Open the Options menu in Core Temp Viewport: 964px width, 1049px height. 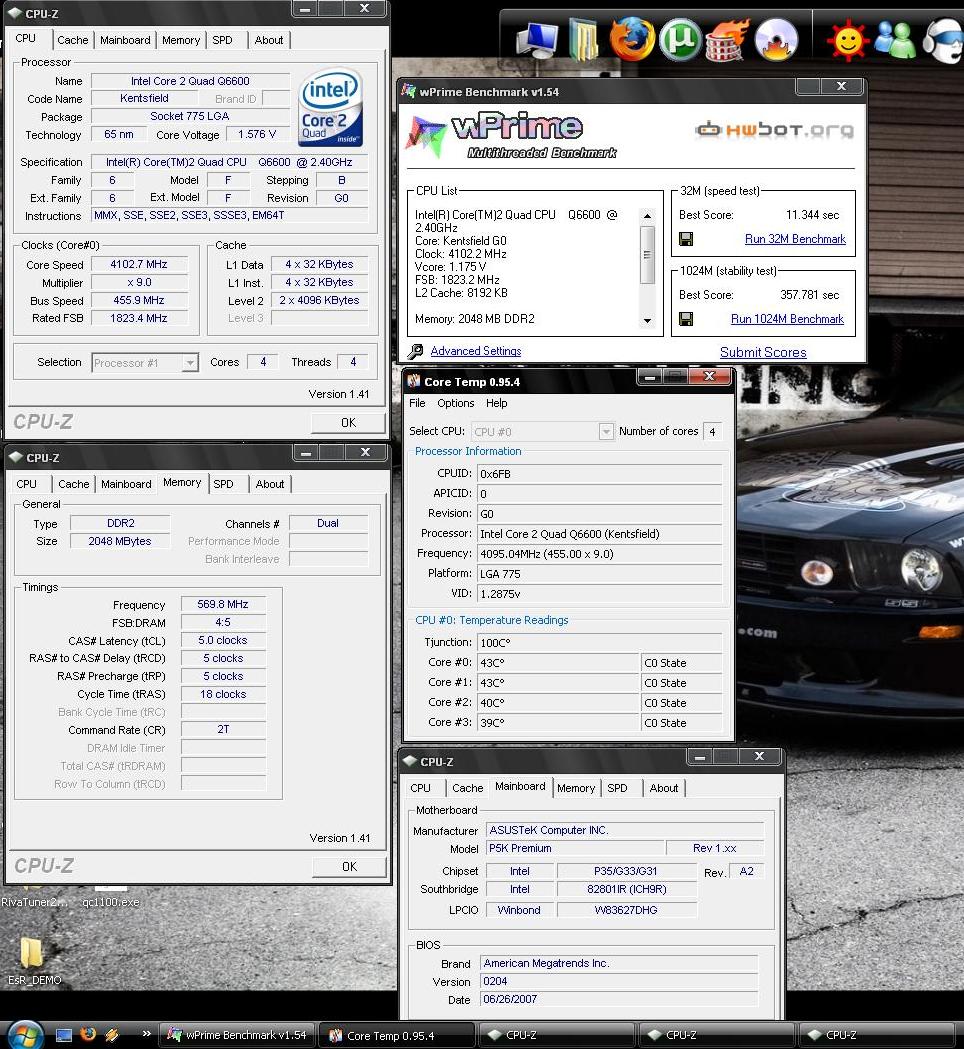coord(456,403)
